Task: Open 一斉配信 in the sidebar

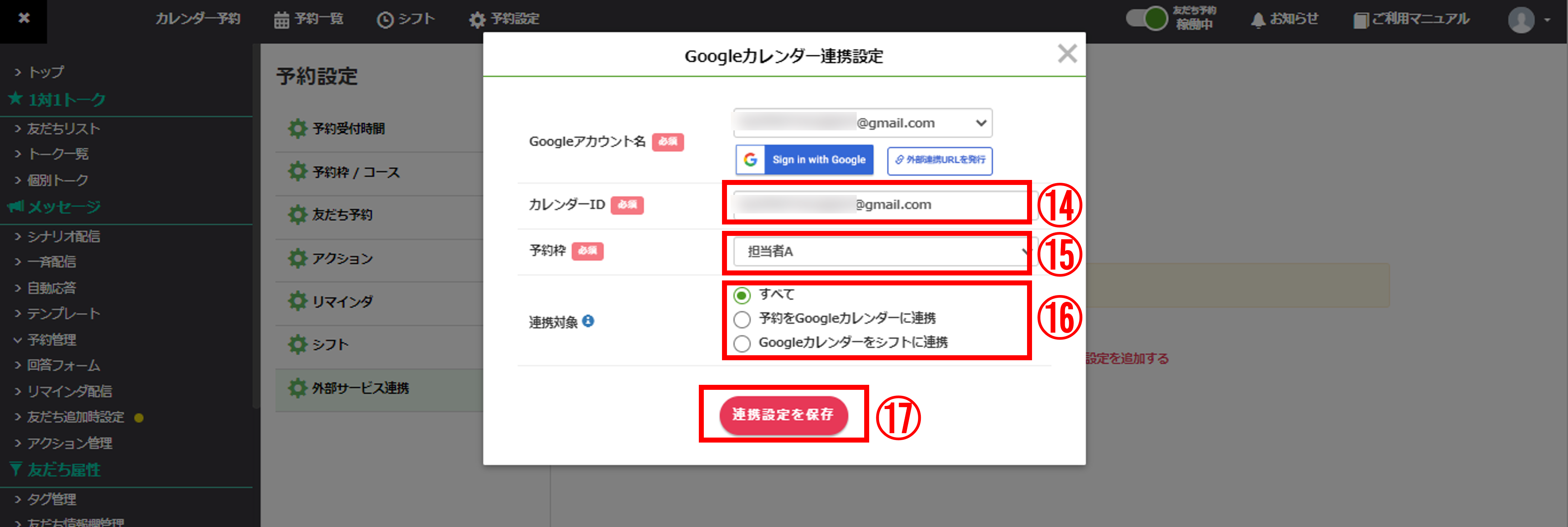Action: pos(52,262)
